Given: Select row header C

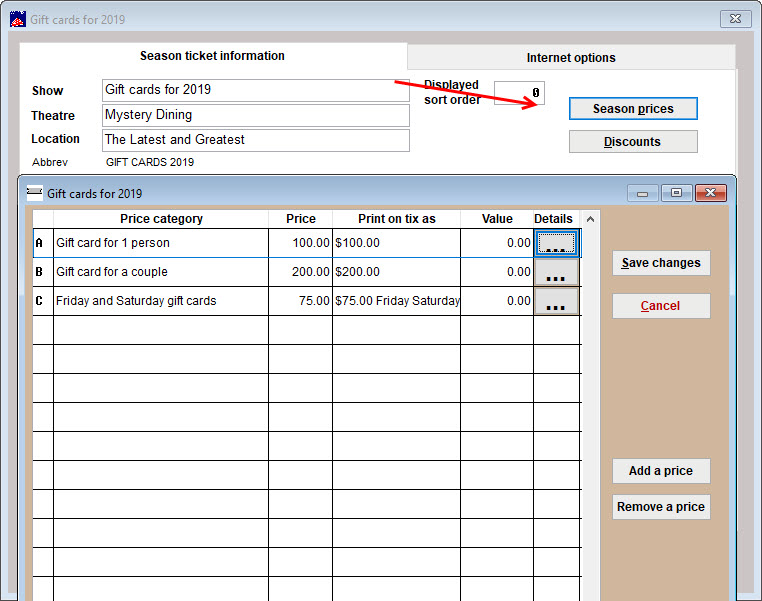Looking at the screenshot, I should (x=43, y=301).
